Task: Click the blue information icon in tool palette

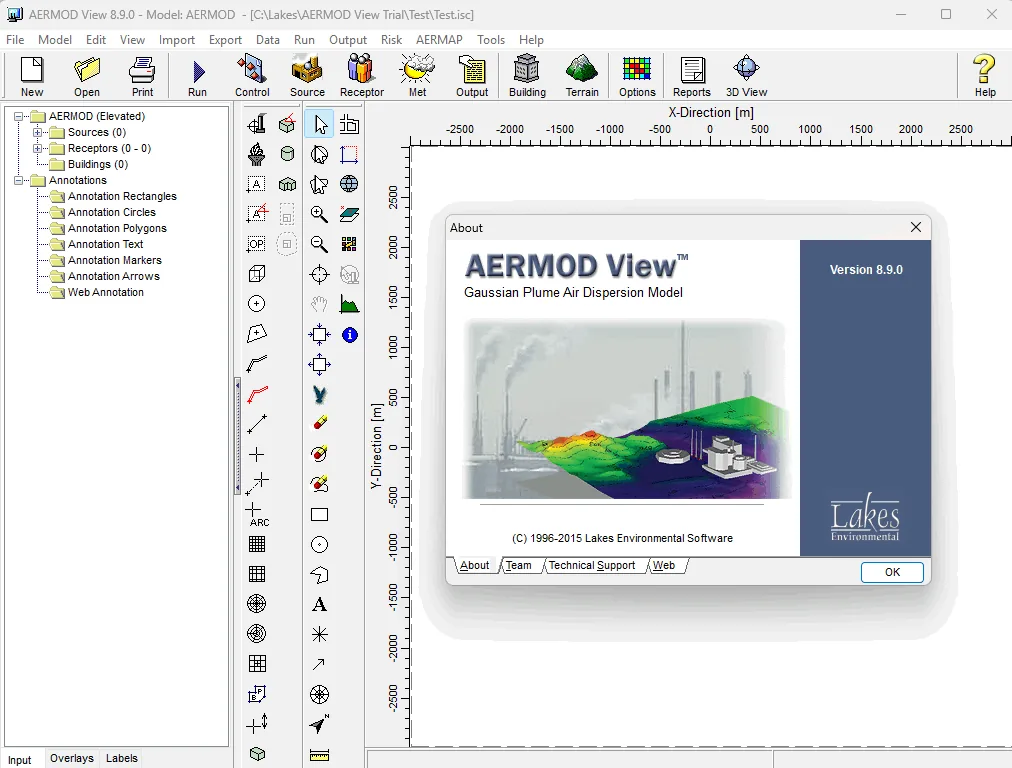Action: click(350, 335)
